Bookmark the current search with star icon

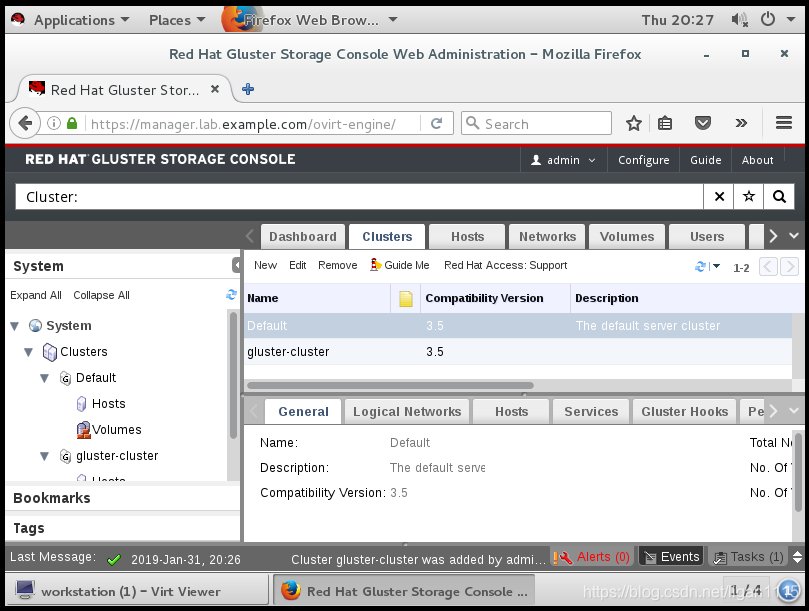pyautogui.click(x=749, y=197)
